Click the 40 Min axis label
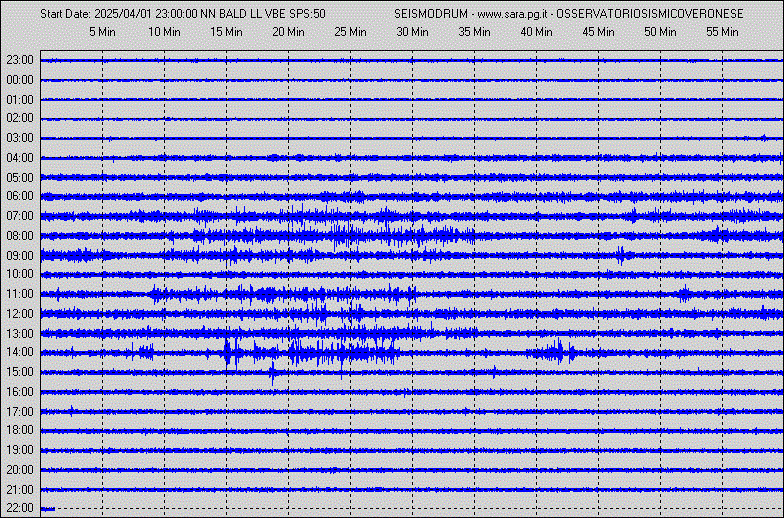The width and height of the screenshot is (784, 518). point(536,32)
